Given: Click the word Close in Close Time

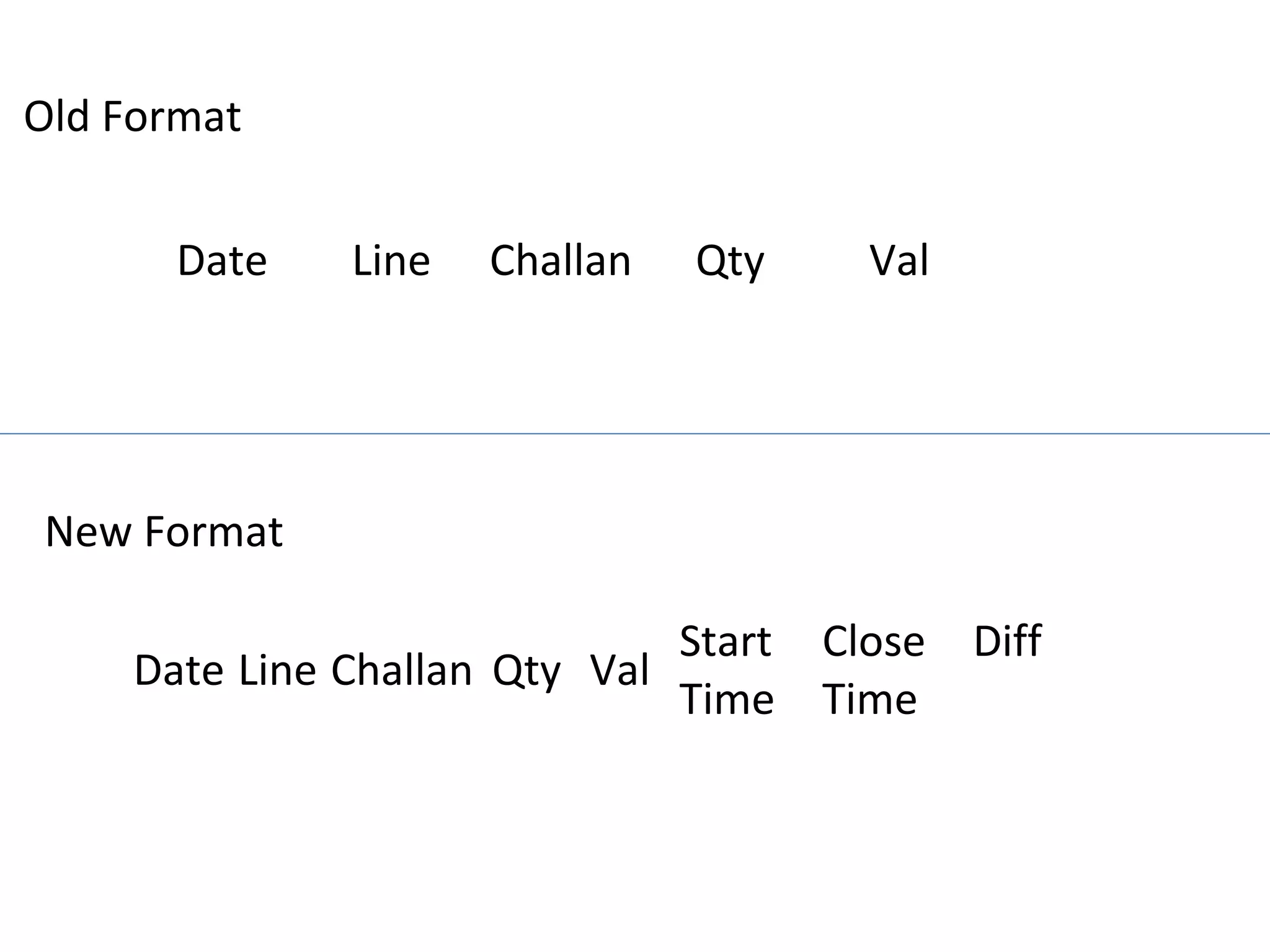Looking at the screenshot, I should tap(874, 641).
